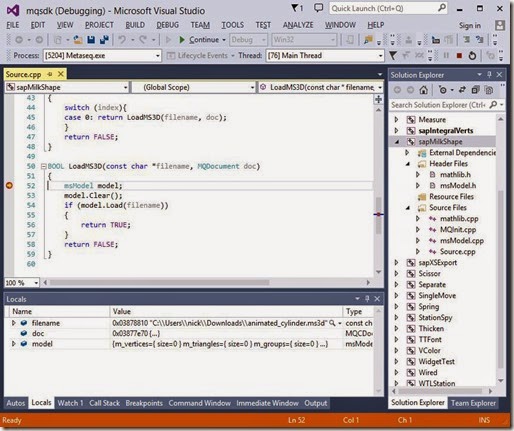
Task: Click the Quick Launch search icon
Action: pos(442,8)
